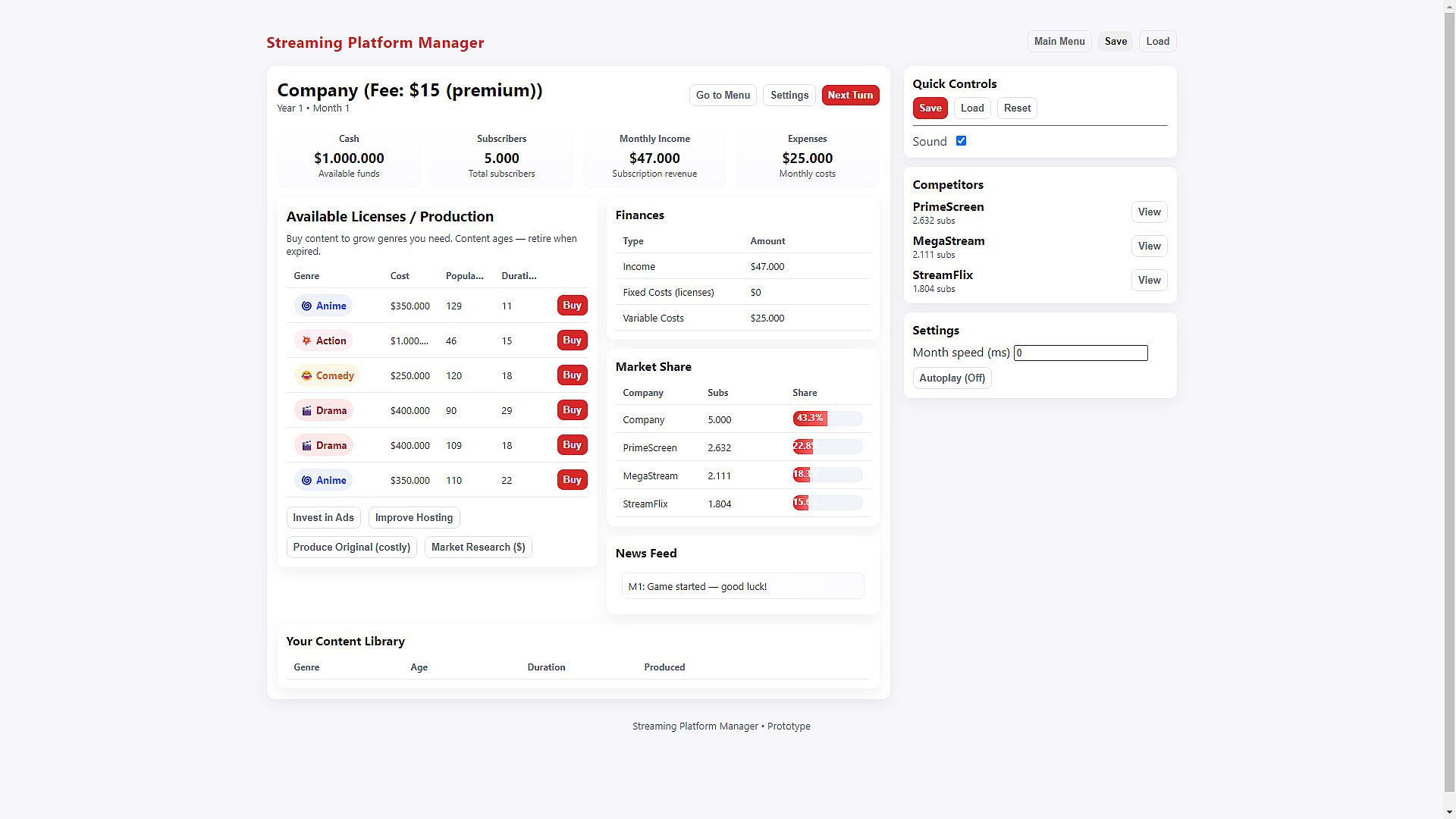This screenshot has width=1456, height=819.
Task: Click the Drama badge priced with popularity 90
Action: [x=323, y=410]
